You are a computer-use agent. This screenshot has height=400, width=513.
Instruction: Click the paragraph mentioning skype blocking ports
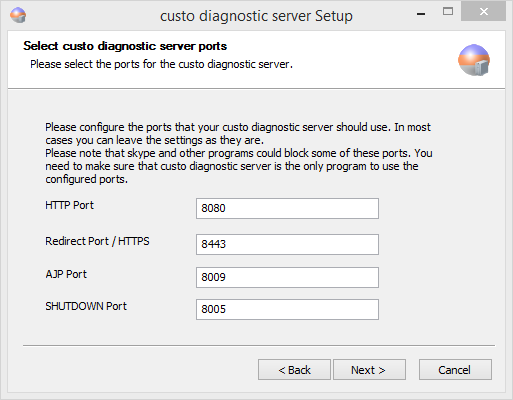click(x=239, y=166)
